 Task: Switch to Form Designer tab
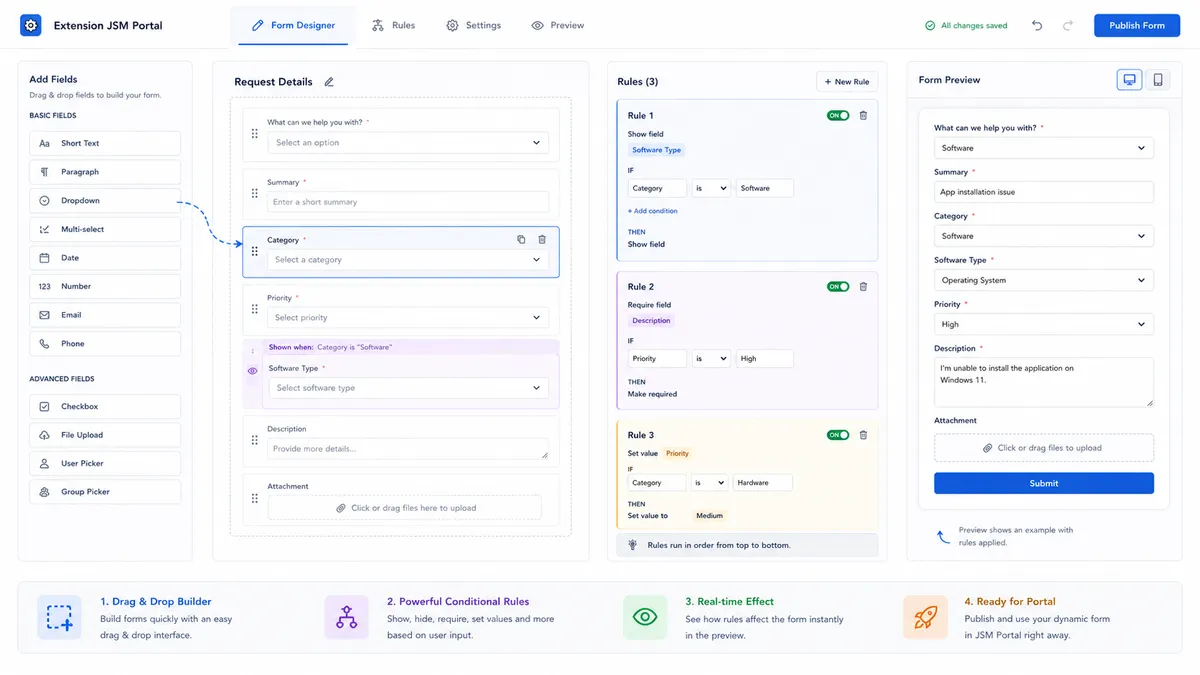293,25
